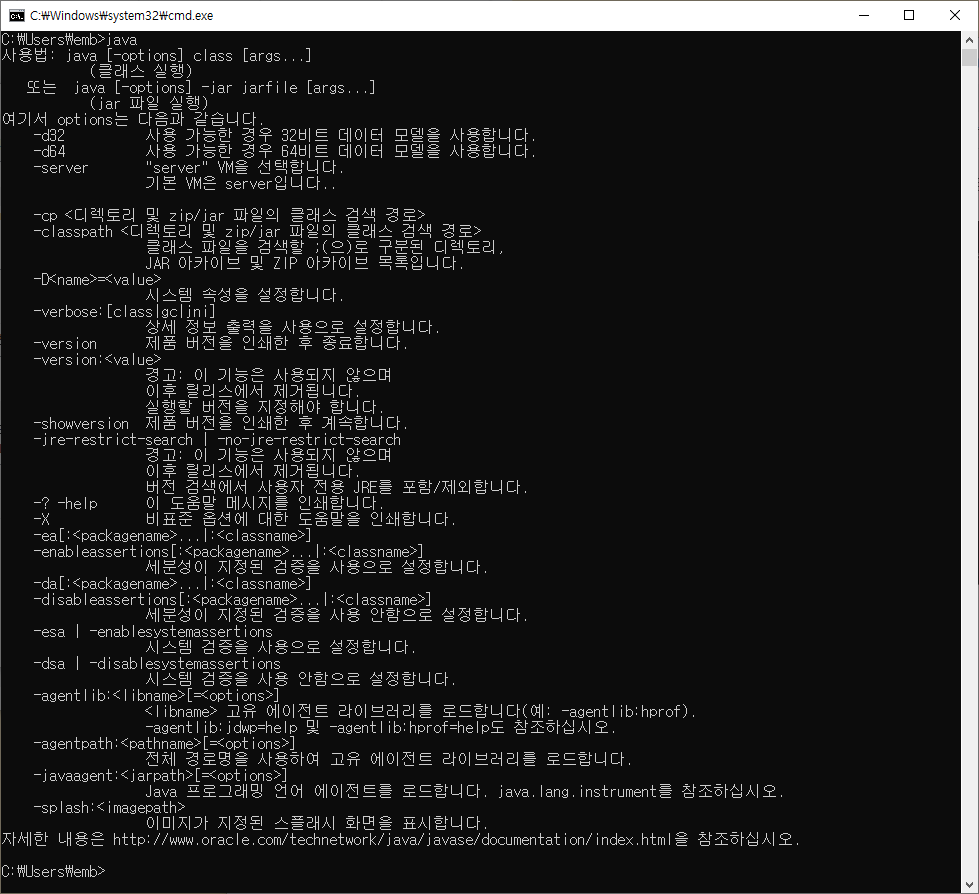Click the '-verbose:[class|gc|jni]' option
Image resolution: width=979 pixels, height=894 pixels.
point(125,312)
